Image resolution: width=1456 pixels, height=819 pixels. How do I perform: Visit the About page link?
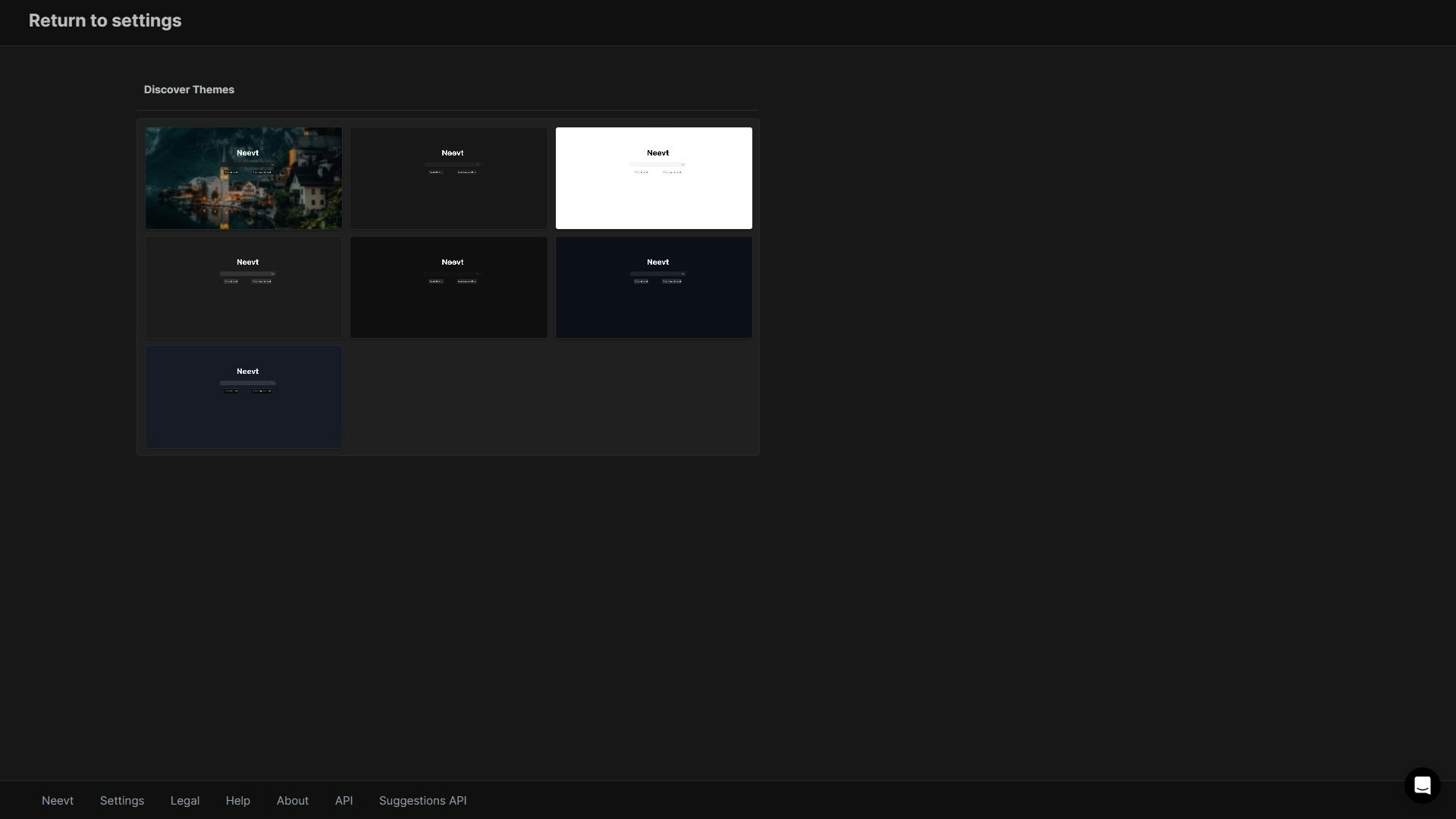[292, 801]
